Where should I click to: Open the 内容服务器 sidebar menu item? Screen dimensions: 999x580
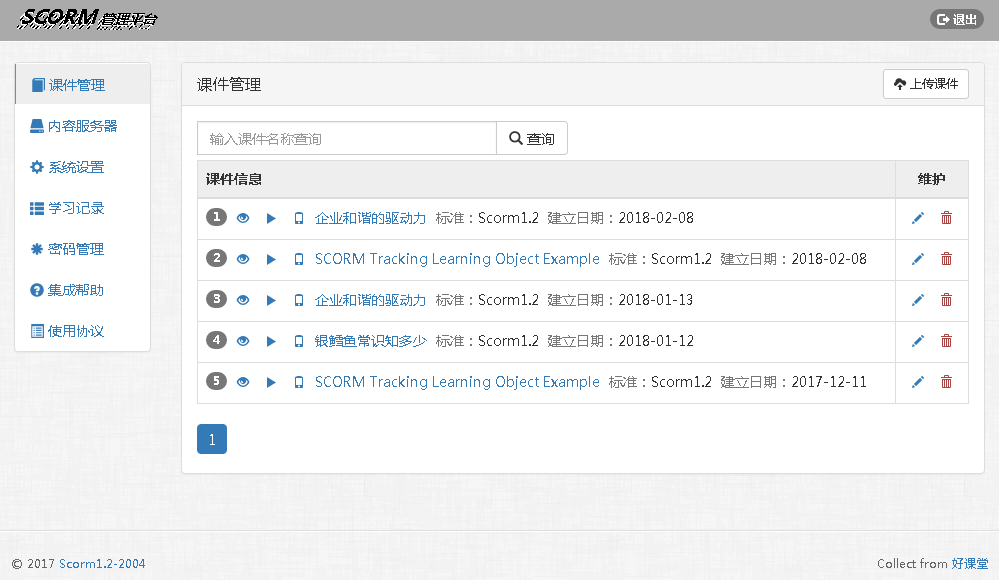point(82,126)
